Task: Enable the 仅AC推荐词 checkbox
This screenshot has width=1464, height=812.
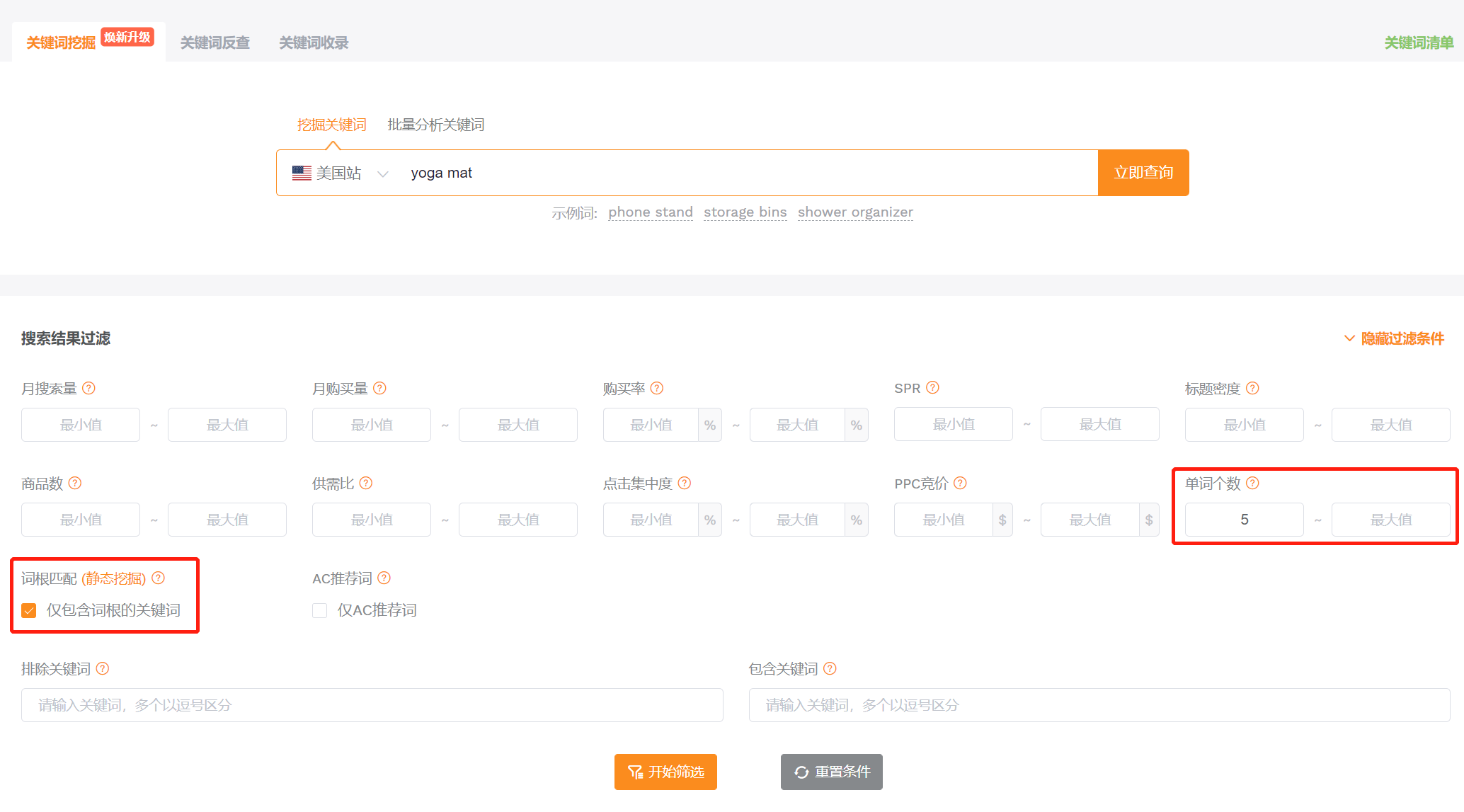Action: tap(320, 610)
